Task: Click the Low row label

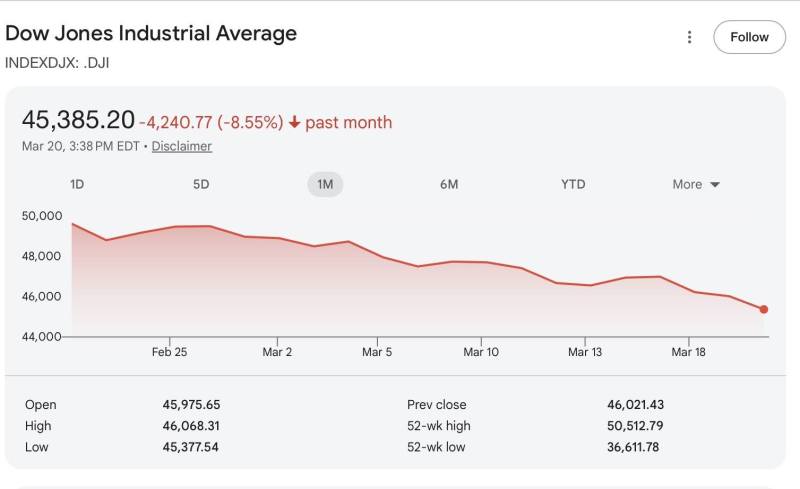Action: [x=37, y=447]
